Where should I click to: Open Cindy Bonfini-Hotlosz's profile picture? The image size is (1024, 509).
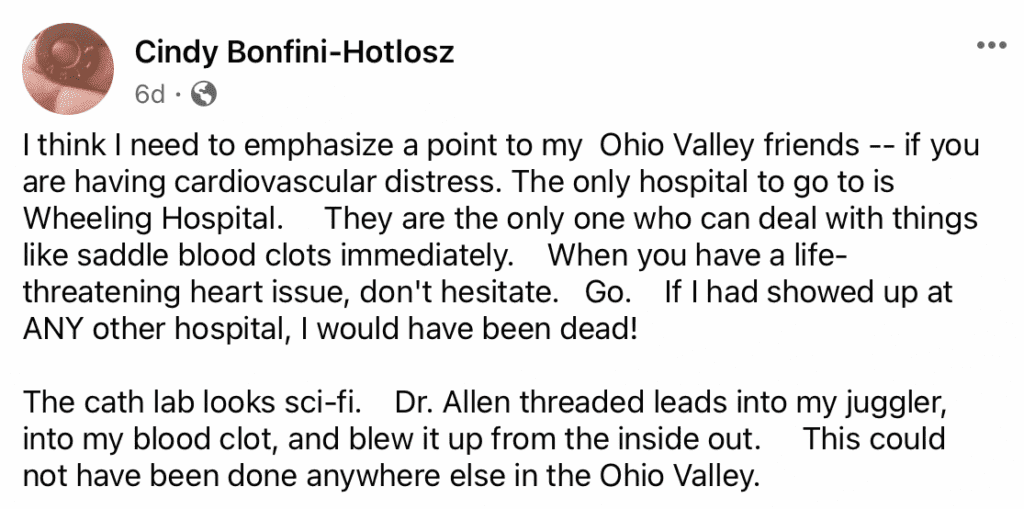click(68, 69)
